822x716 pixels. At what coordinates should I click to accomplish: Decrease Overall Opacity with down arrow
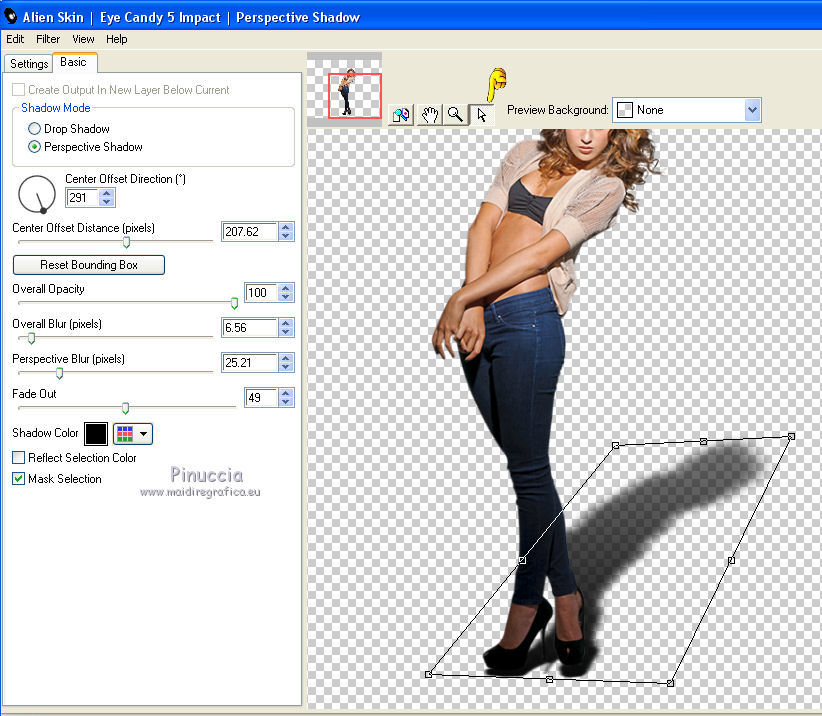click(x=286, y=297)
